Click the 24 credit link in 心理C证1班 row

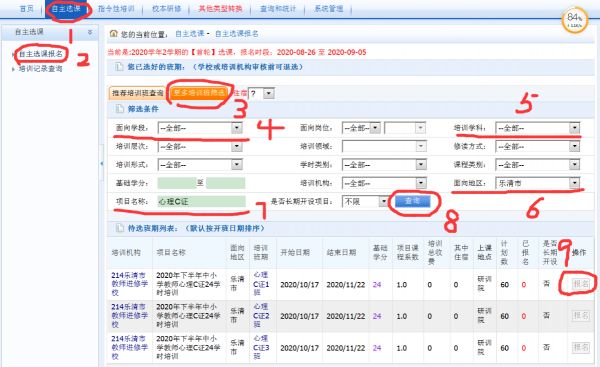[377, 285]
